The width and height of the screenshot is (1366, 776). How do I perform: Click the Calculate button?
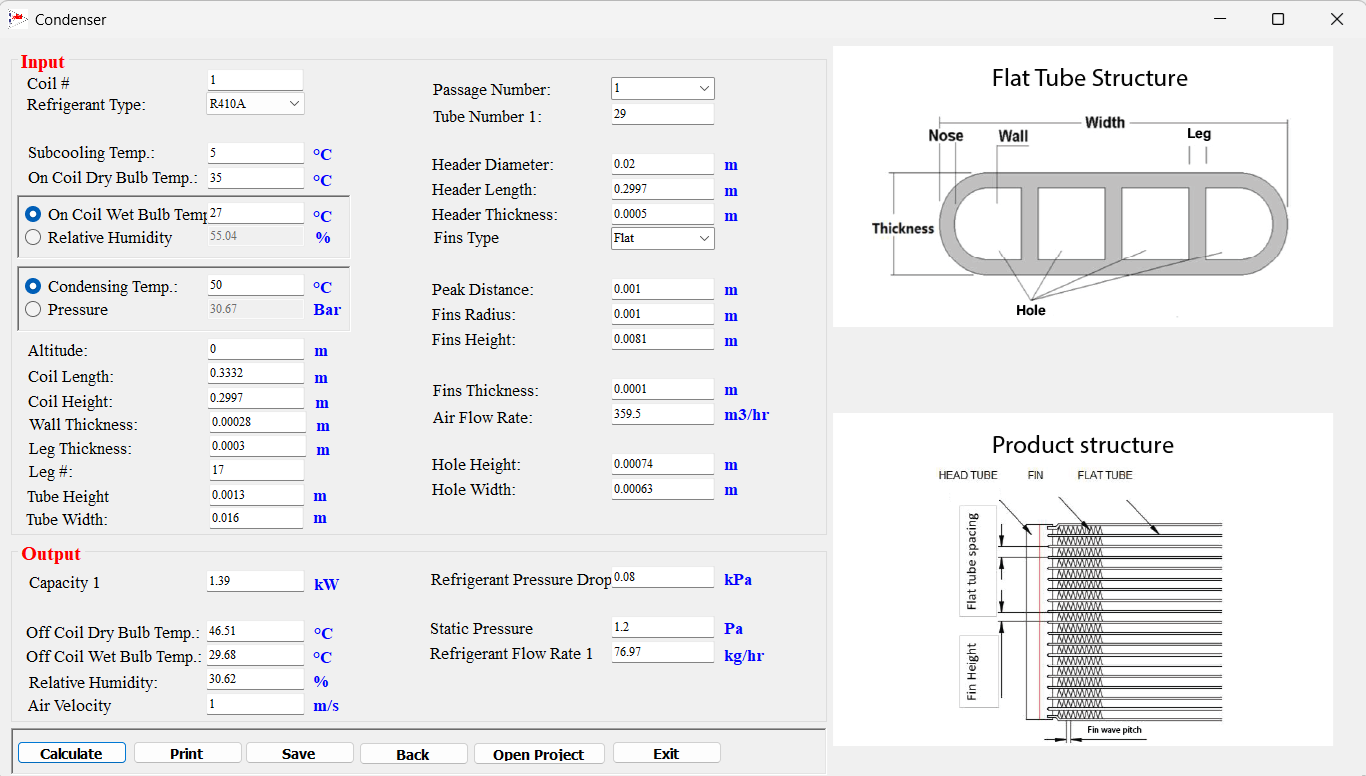click(x=72, y=753)
